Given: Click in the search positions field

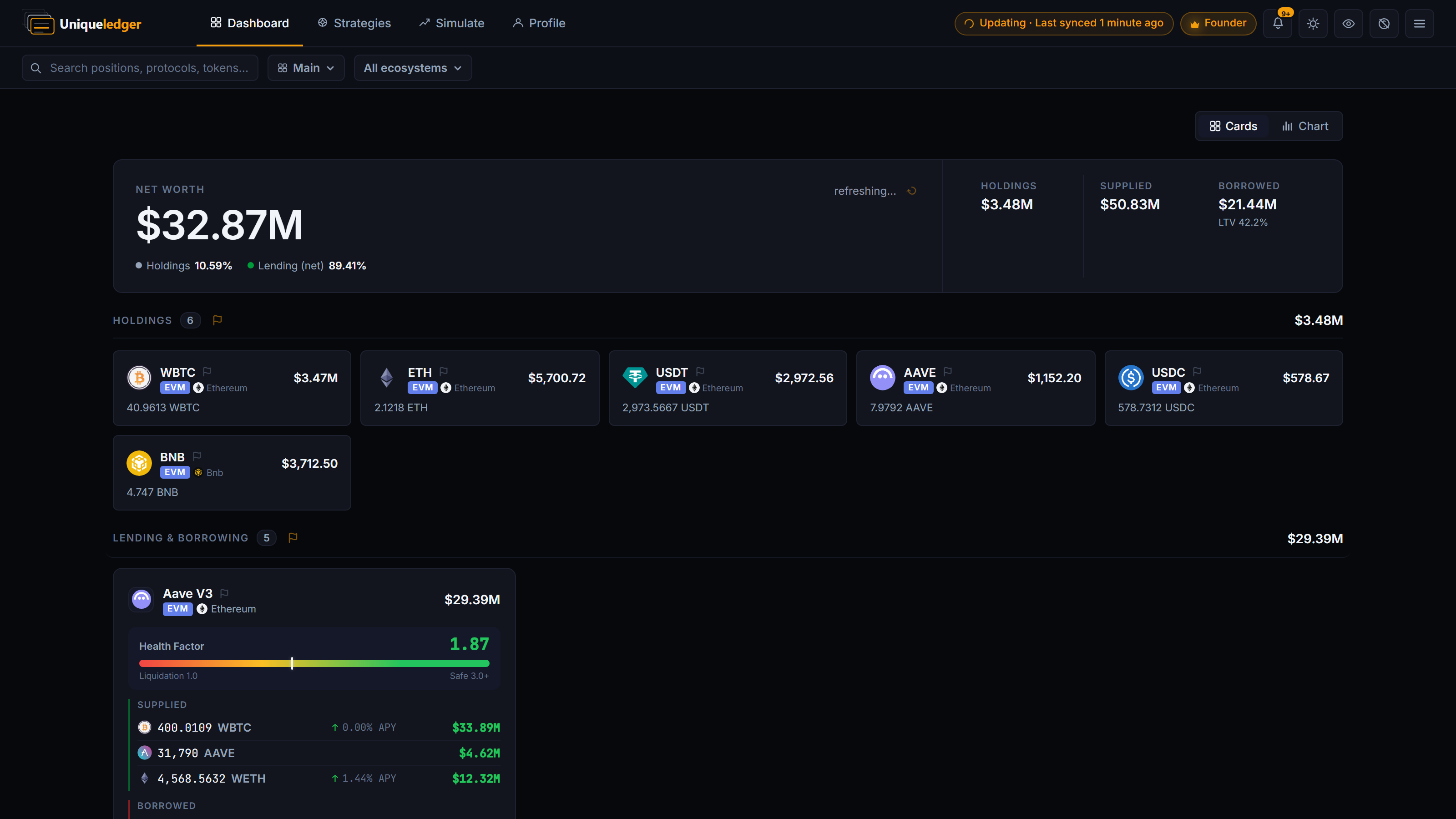Looking at the screenshot, I should 140,68.
